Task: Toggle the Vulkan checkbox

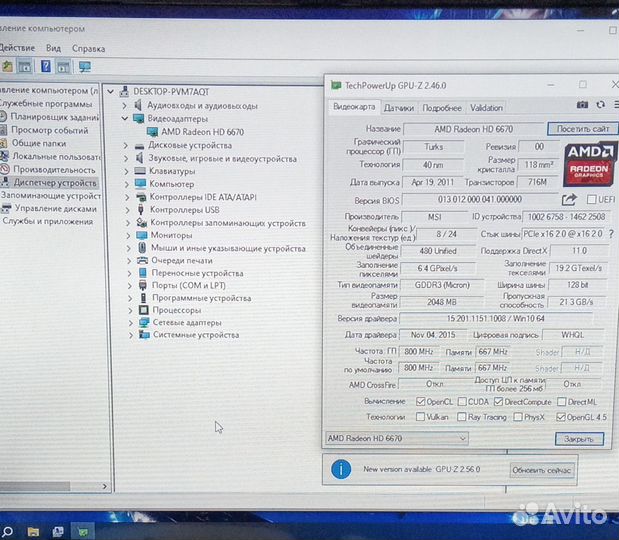Action: (420, 417)
